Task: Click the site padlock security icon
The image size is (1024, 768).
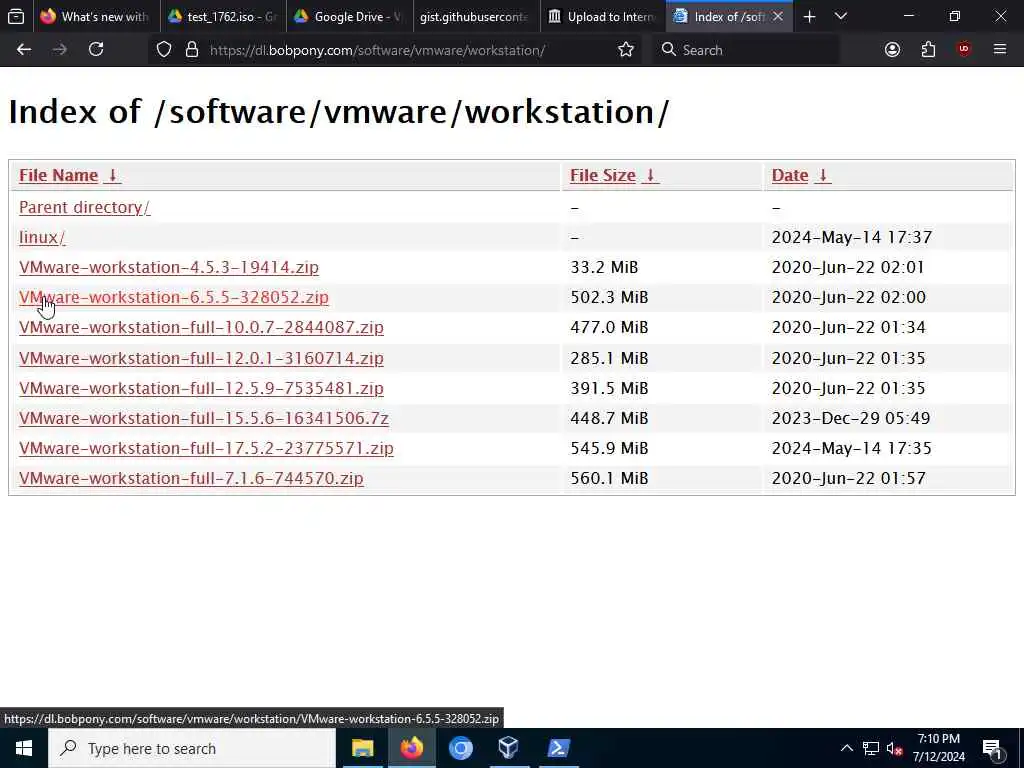Action: tap(192, 50)
